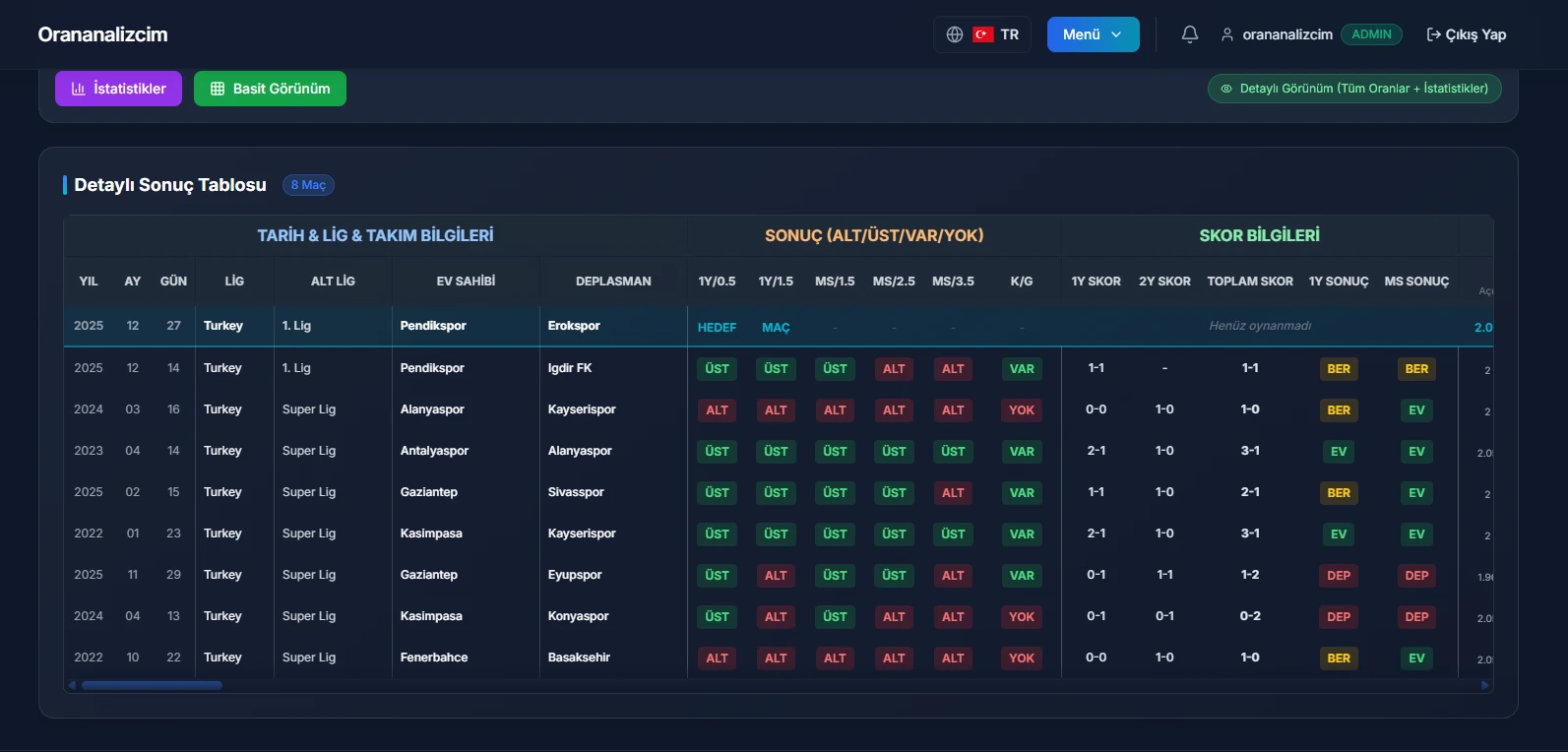This screenshot has height=752, width=1568.
Task: Click the globe language icon
Action: pyautogui.click(x=955, y=34)
